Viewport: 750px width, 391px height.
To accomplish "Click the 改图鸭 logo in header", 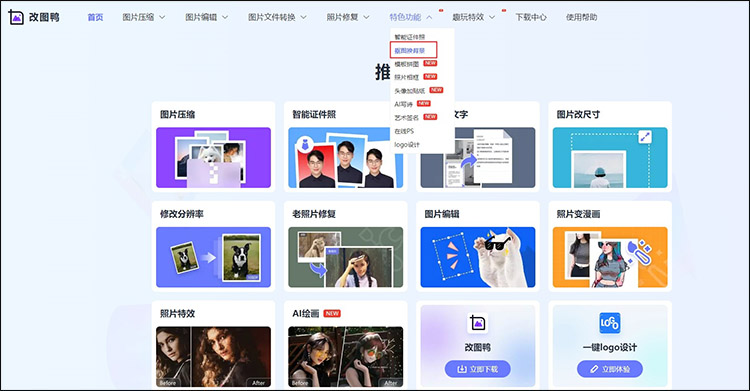I will click(x=34, y=17).
